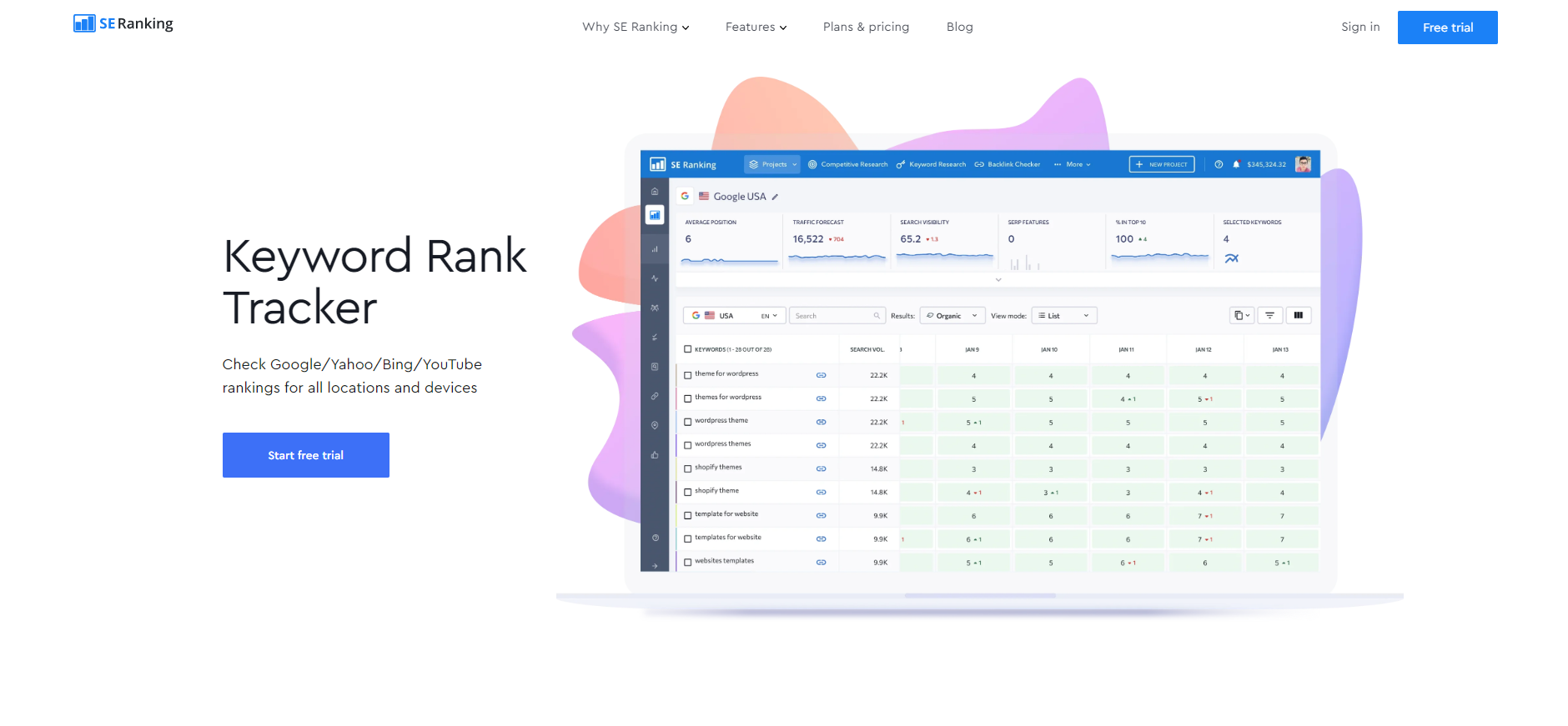Open the activity pulse sidebar icon
1568x726 pixels.
tap(655, 278)
